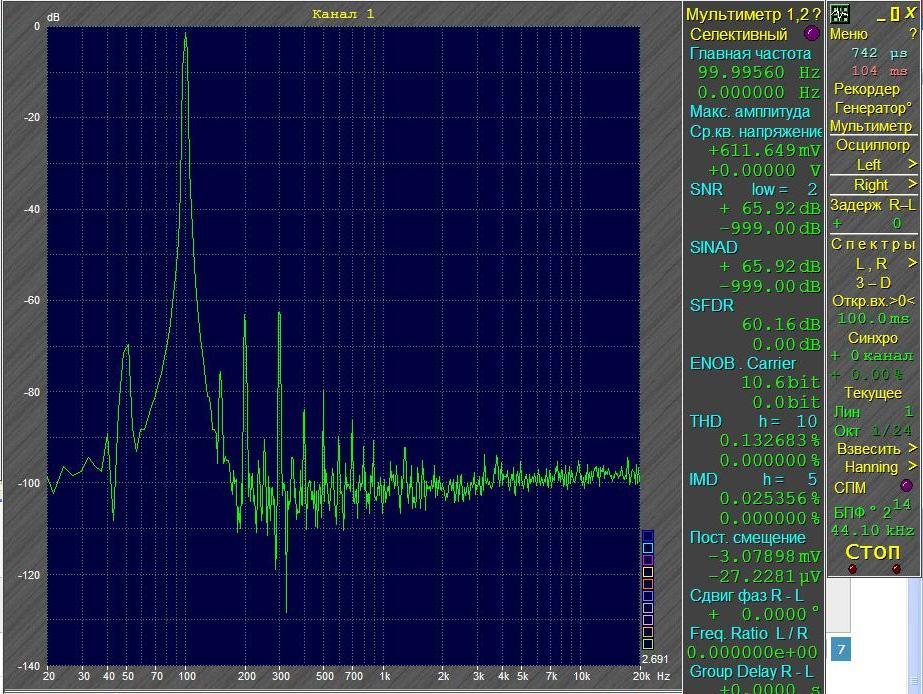Click the blue square icon labeled 7
Image resolution: width=923 pixels, height=694 pixels.
[841, 649]
